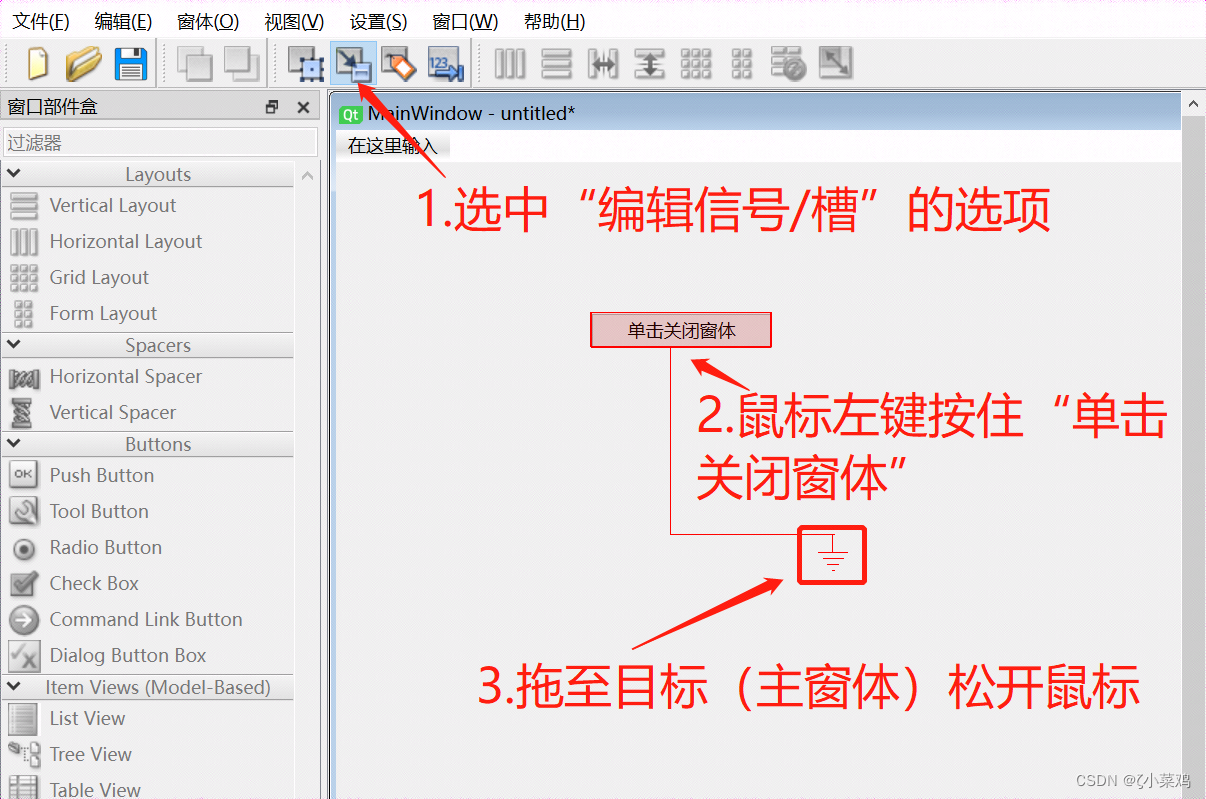The image size is (1206, 799).
Task: Apply vertical layout from the toolbar
Action: click(x=556, y=63)
